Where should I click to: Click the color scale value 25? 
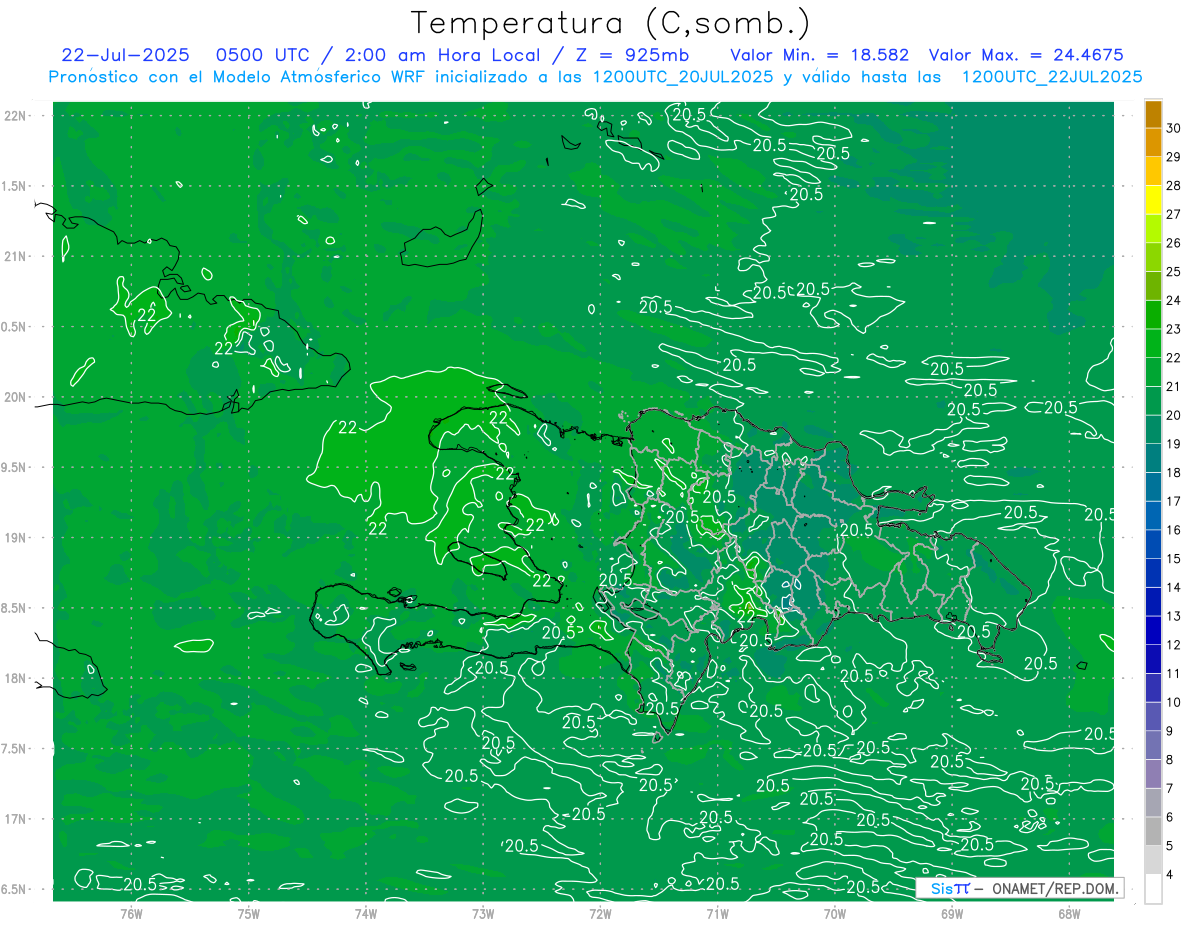pos(1174,272)
